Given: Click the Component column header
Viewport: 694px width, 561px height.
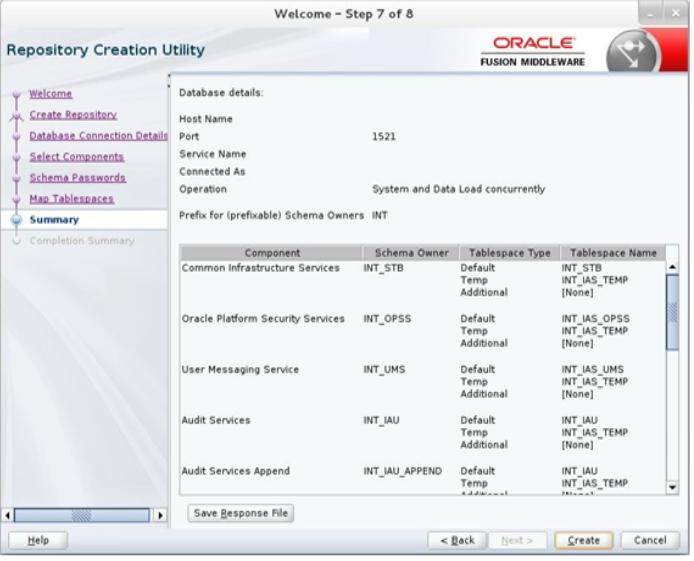Looking at the screenshot, I should pos(272,253).
